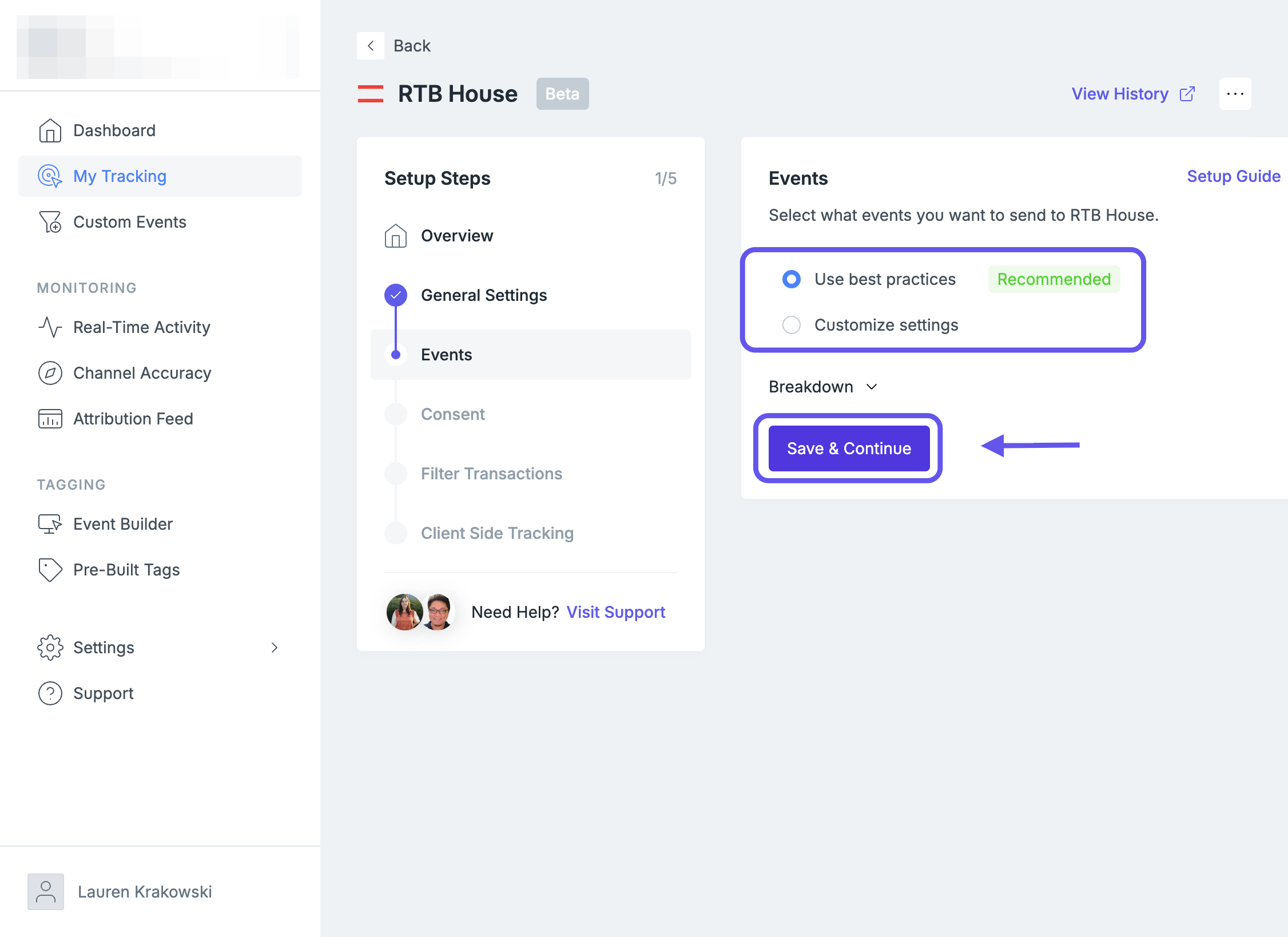Viewport: 1288px width, 937px height.
Task: Click the Overview house icon in Setup Steps
Action: [x=396, y=236]
